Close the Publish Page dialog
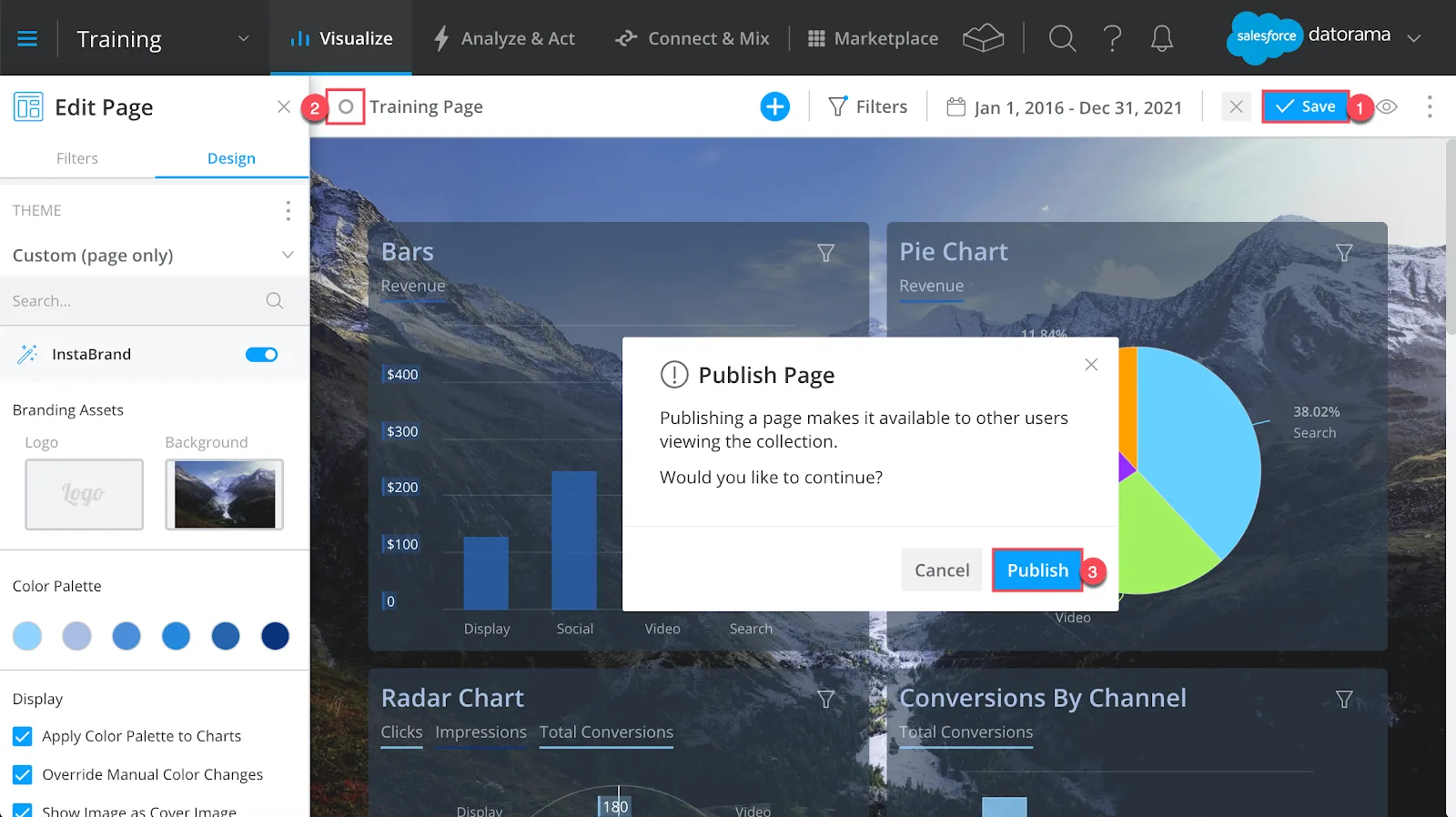The image size is (1456, 817). pyautogui.click(x=1091, y=365)
